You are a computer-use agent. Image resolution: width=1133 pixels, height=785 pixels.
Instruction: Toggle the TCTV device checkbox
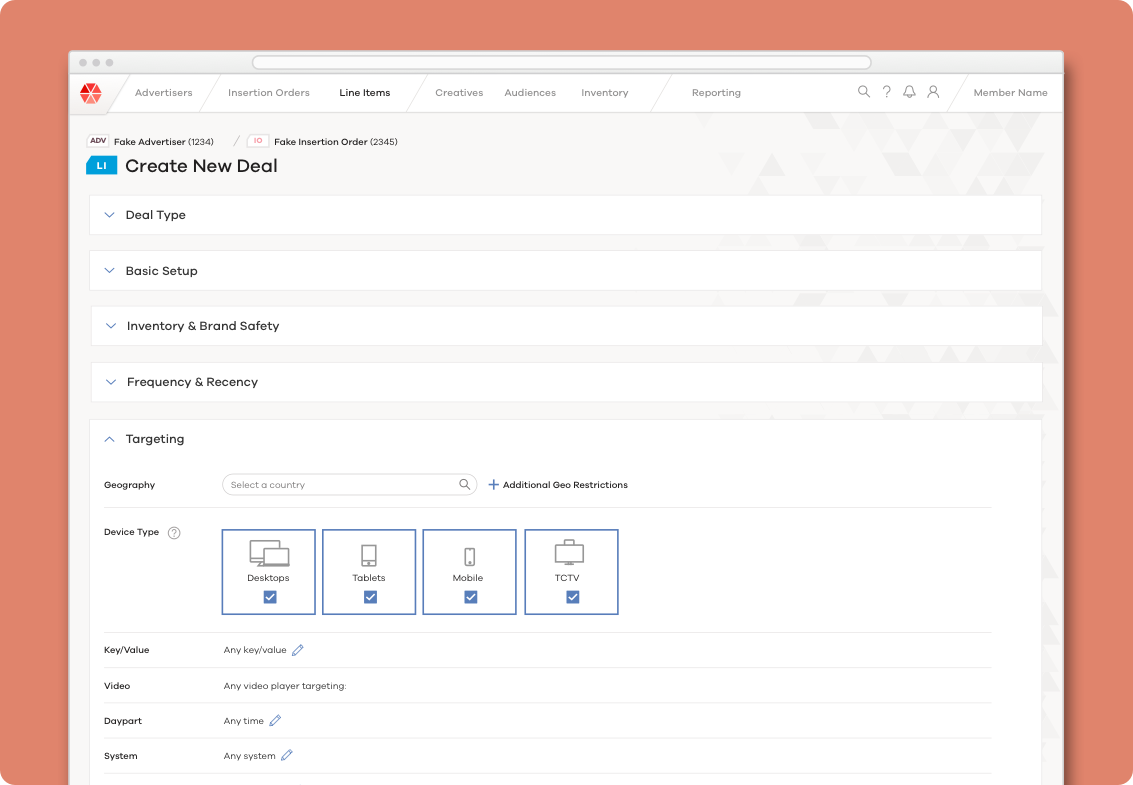(x=572, y=597)
